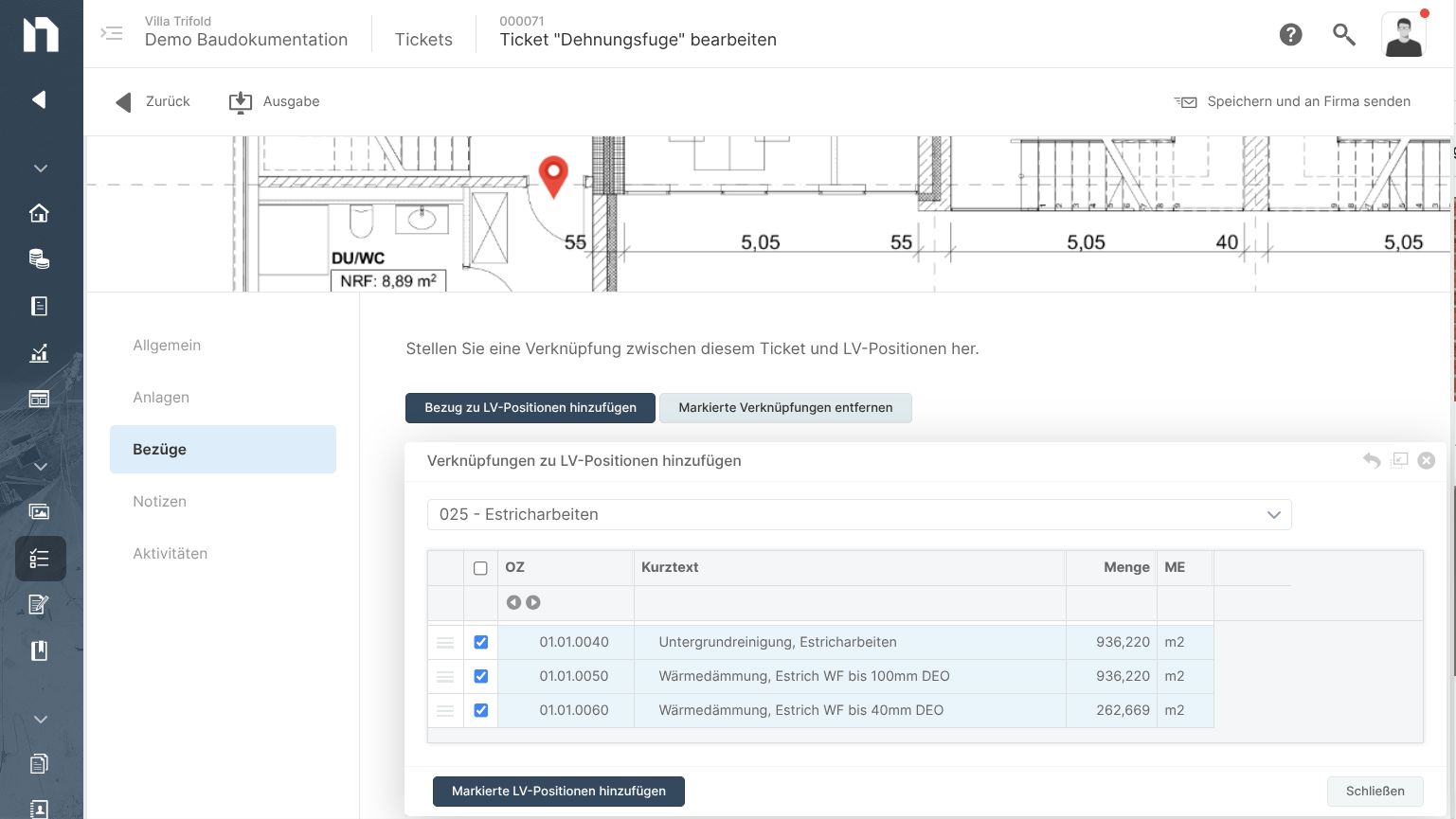Click Markierte LV-Positionen hinzufügen button
The width and height of the screenshot is (1456, 819).
[x=558, y=791]
